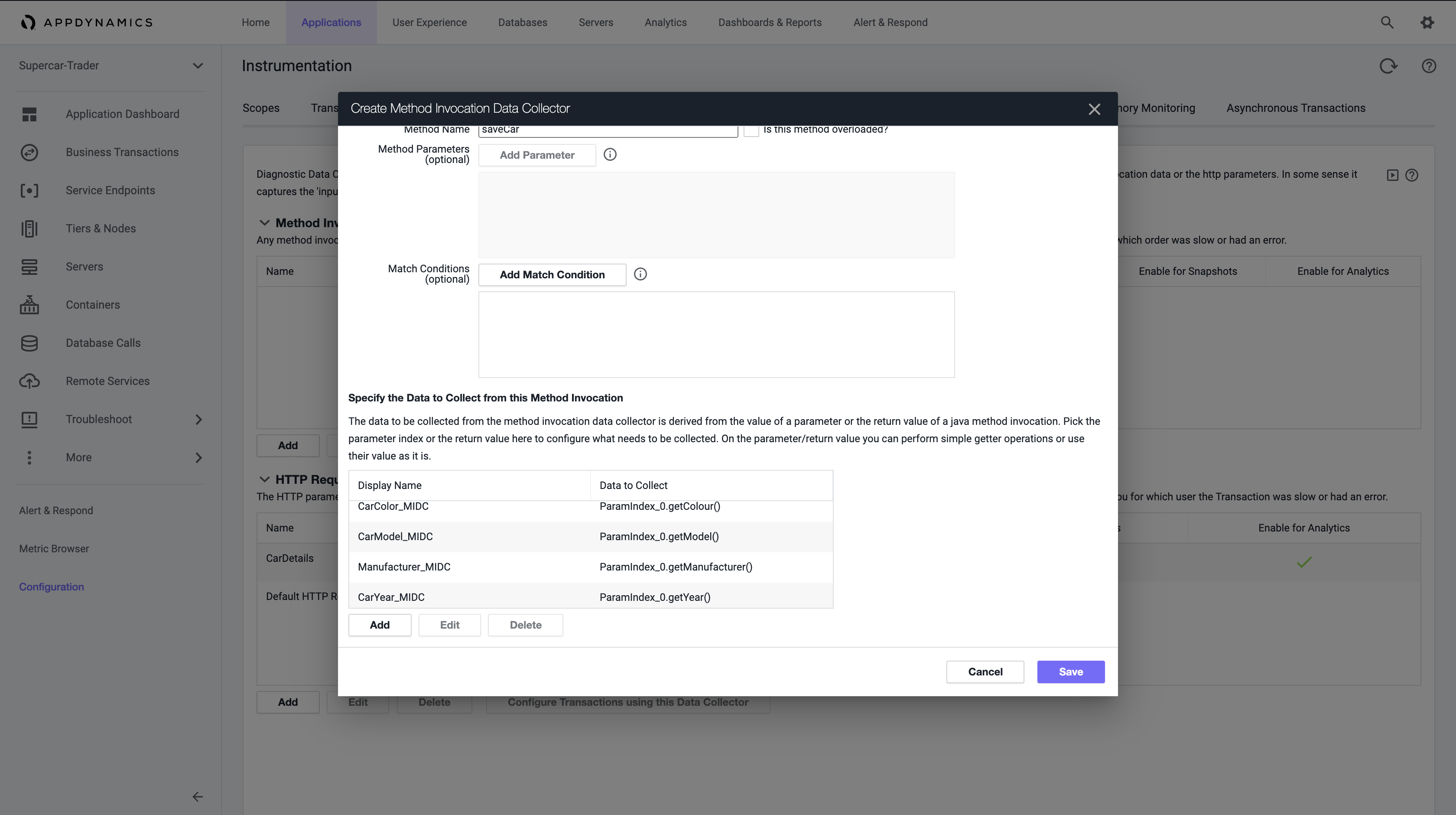Click Add under the HTTP Request table
Viewport: 1456px width, 815px height.
pyautogui.click(x=288, y=702)
